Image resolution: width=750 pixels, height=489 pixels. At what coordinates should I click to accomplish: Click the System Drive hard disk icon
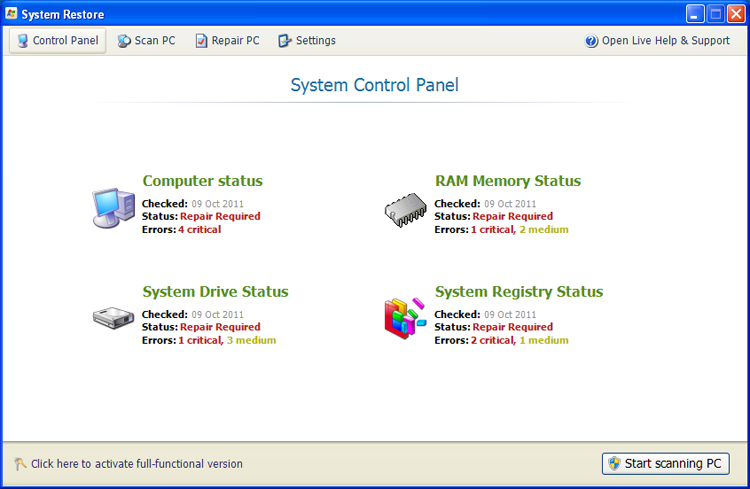click(113, 318)
